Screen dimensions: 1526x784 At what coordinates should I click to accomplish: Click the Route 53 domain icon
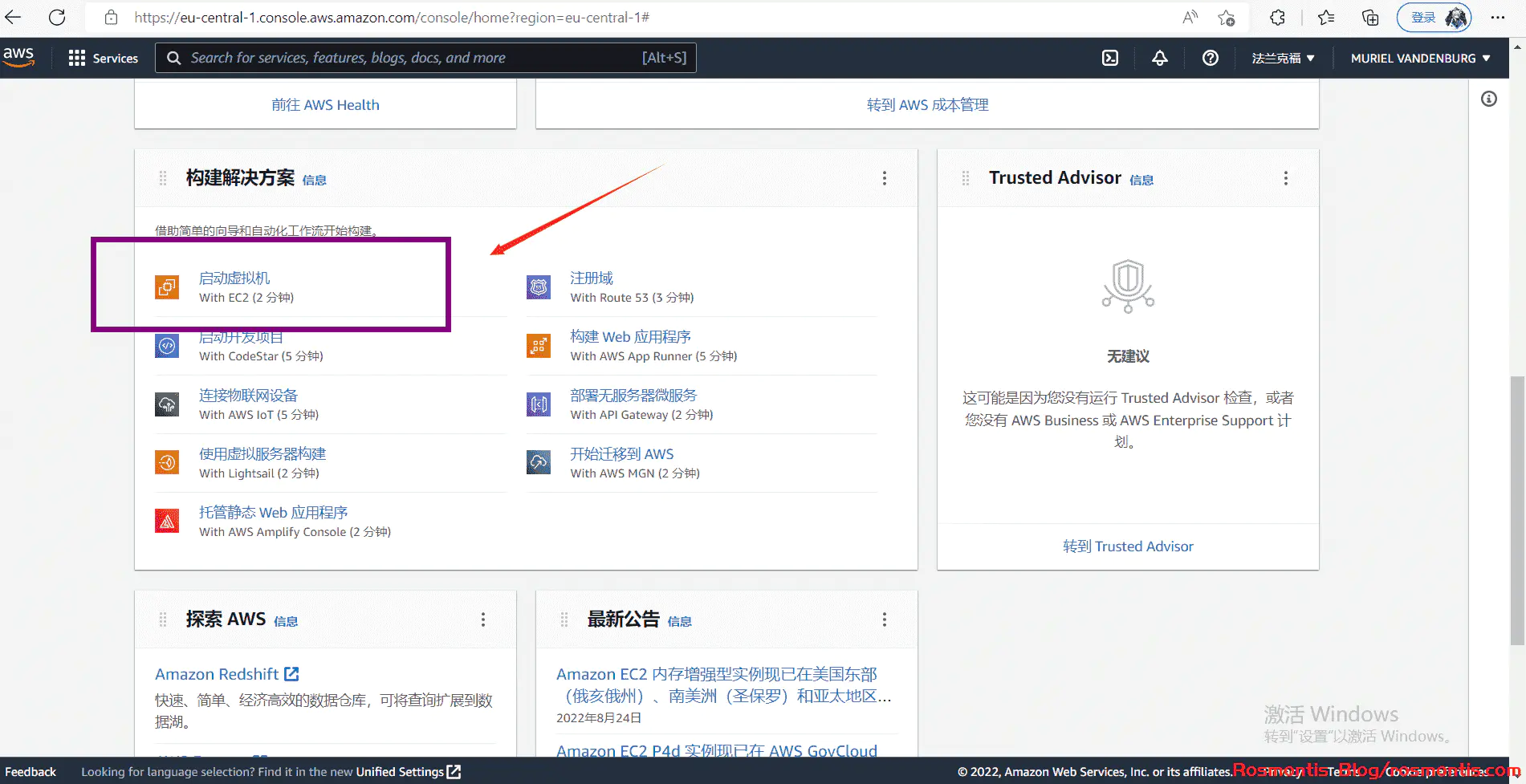click(x=539, y=287)
